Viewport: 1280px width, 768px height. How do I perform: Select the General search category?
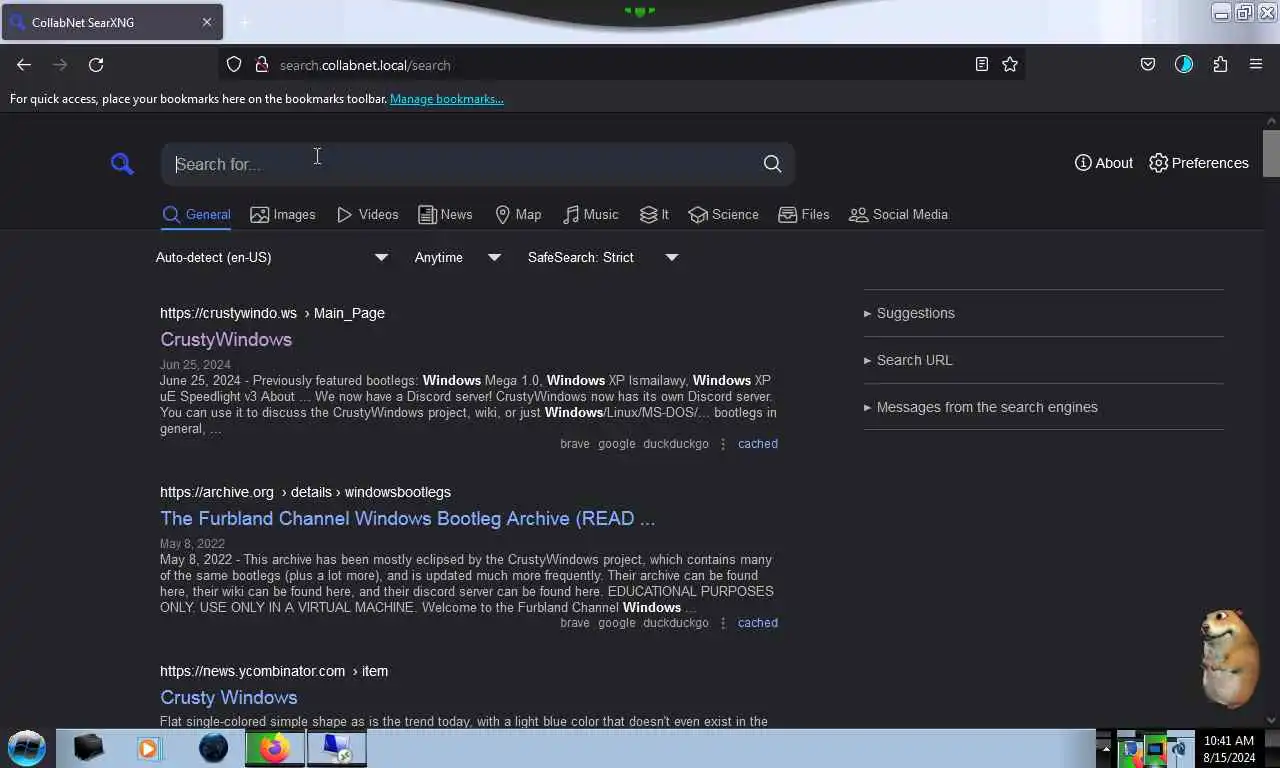click(197, 215)
